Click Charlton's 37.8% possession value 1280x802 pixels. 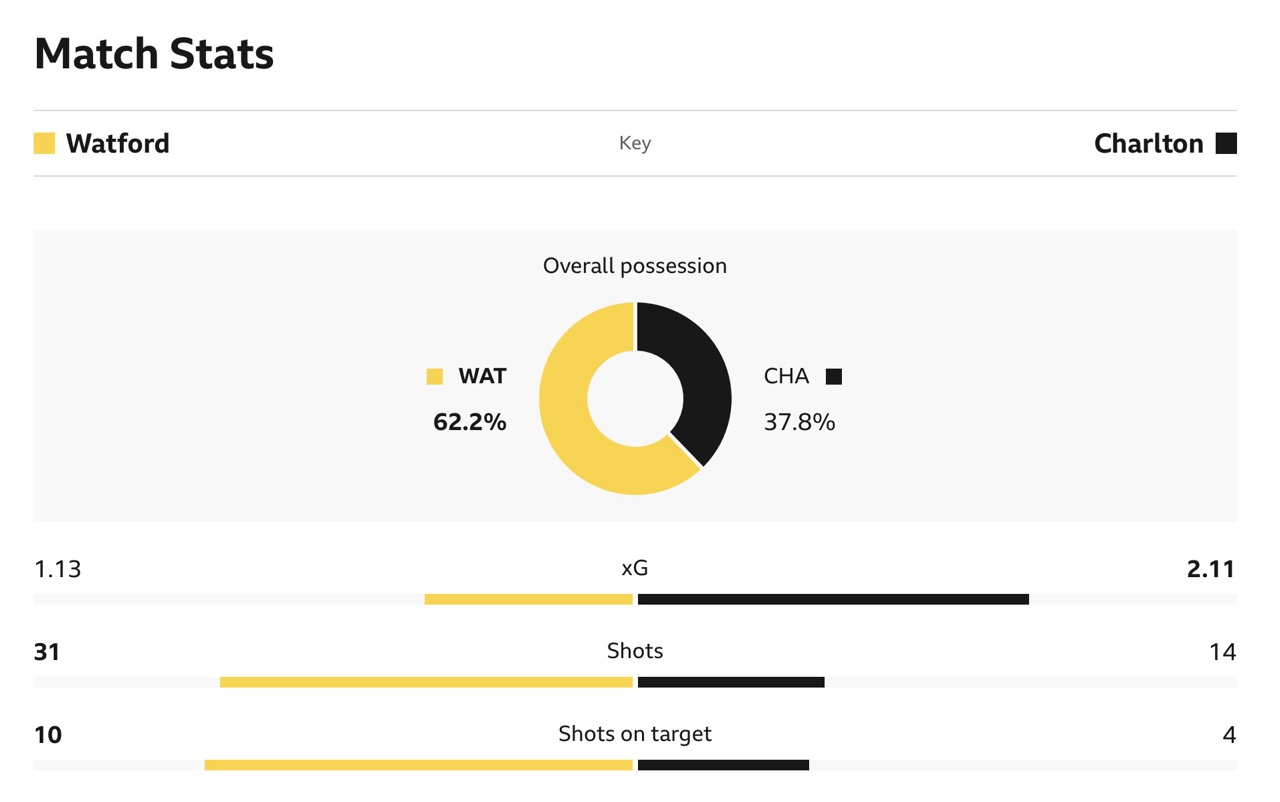(x=799, y=422)
